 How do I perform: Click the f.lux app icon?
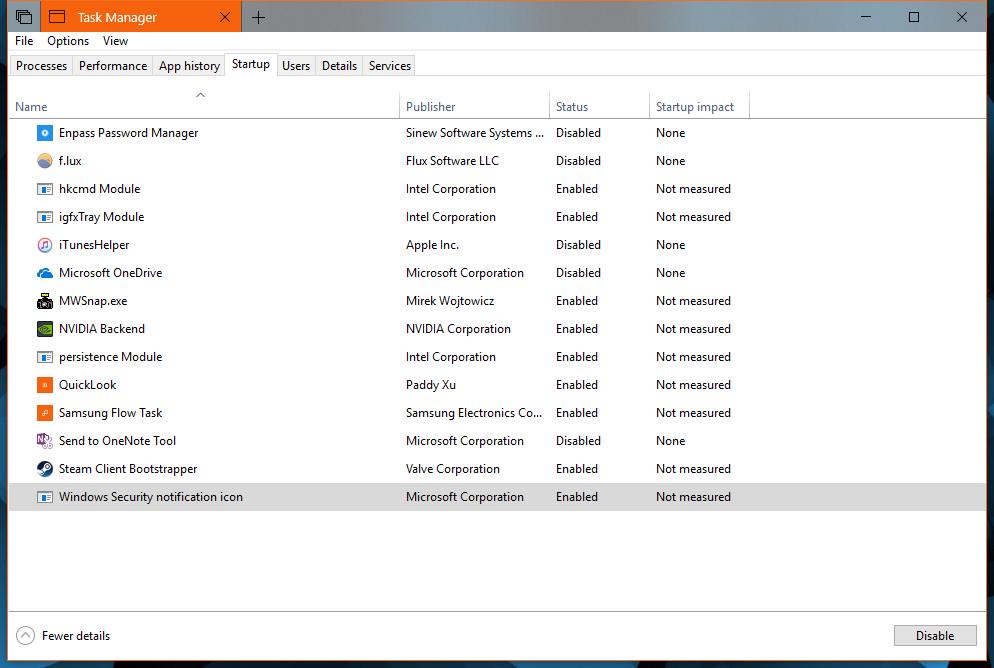(44, 161)
